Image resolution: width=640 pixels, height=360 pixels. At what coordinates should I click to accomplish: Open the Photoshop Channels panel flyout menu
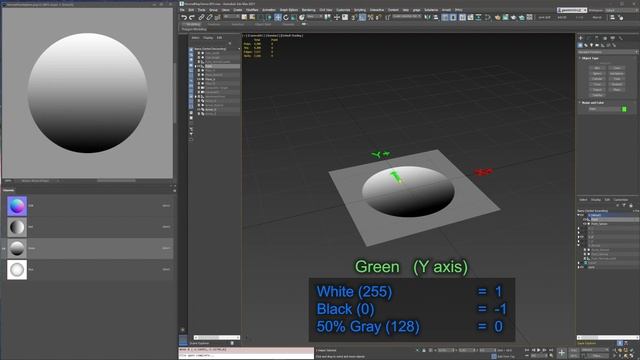[x=174, y=190]
